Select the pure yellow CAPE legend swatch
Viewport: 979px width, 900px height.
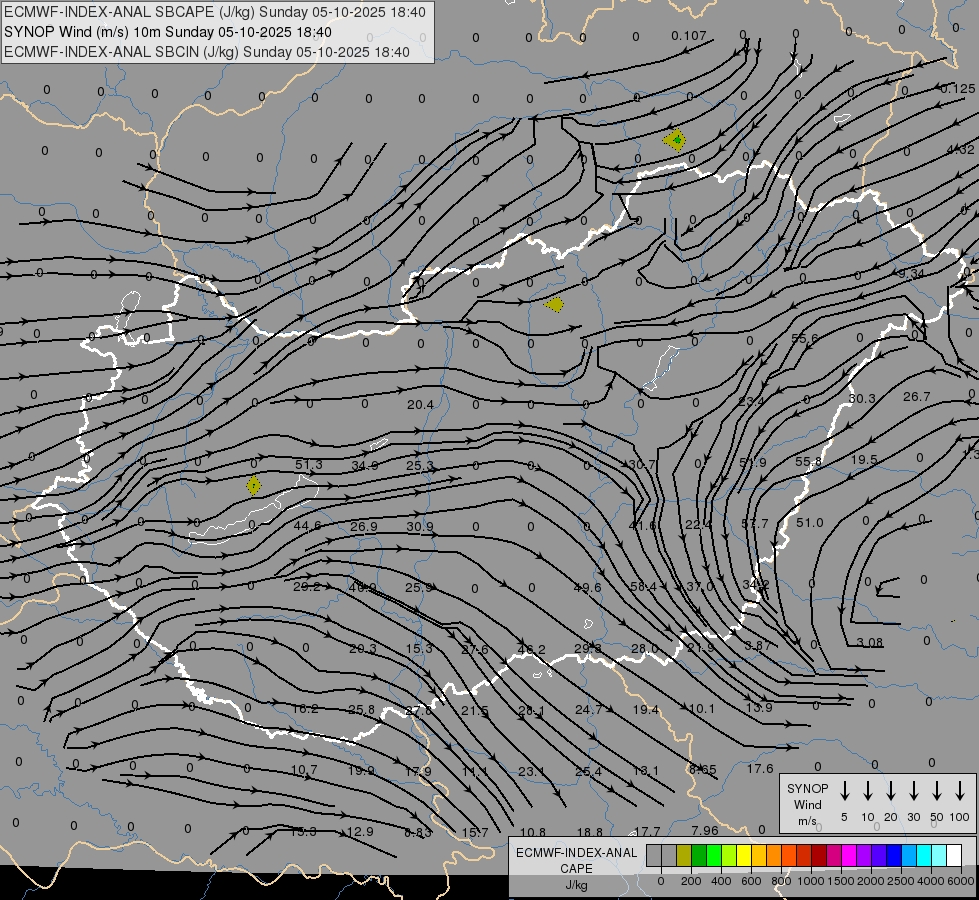click(x=744, y=855)
